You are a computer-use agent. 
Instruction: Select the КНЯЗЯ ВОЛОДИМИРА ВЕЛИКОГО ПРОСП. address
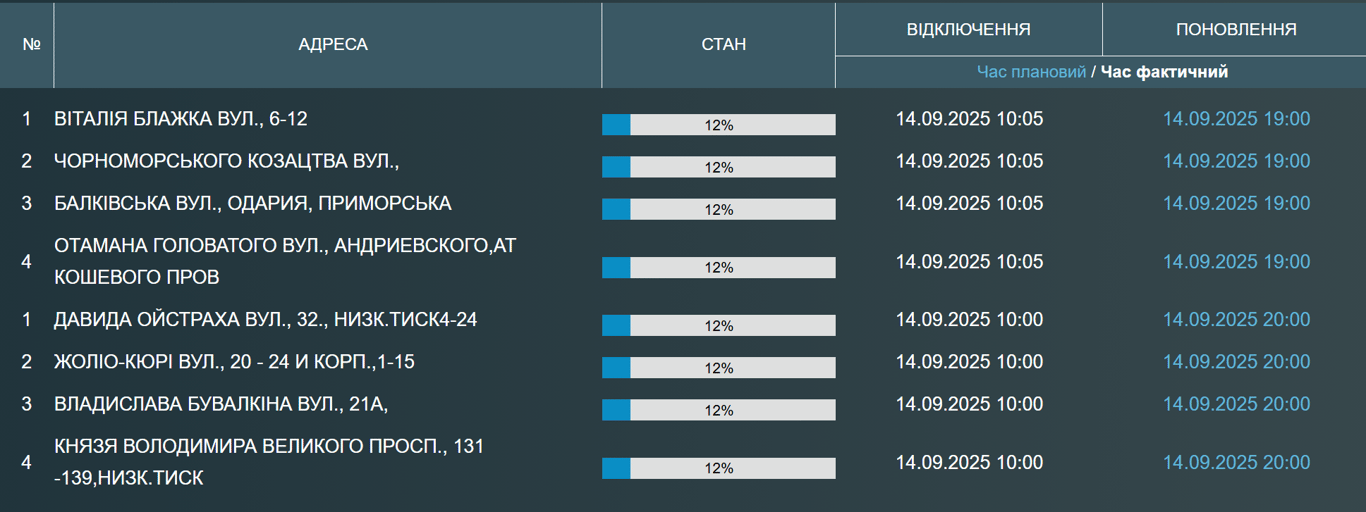coord(269,462)
